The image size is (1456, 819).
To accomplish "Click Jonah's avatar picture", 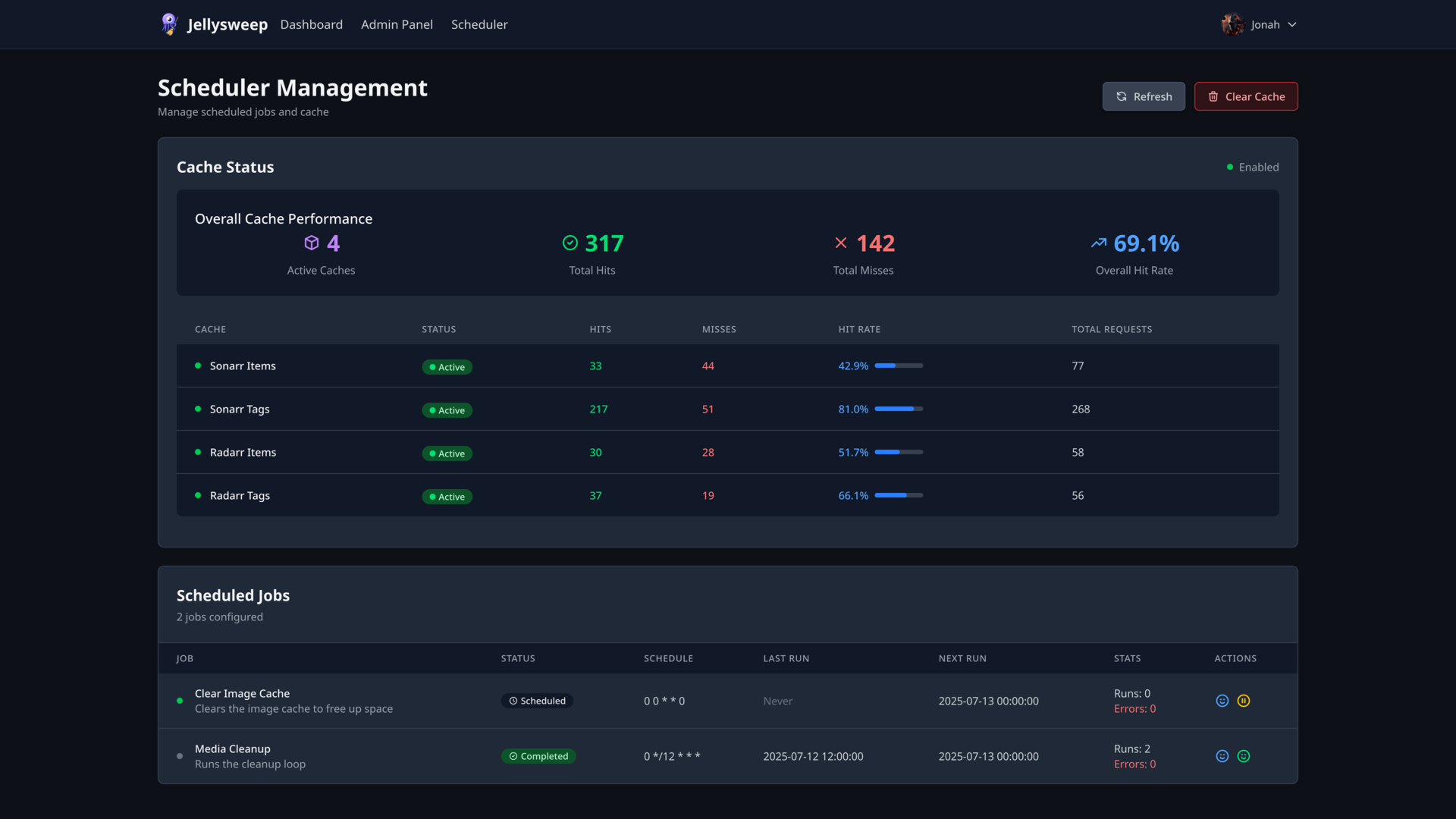I will click(1232, 24).
